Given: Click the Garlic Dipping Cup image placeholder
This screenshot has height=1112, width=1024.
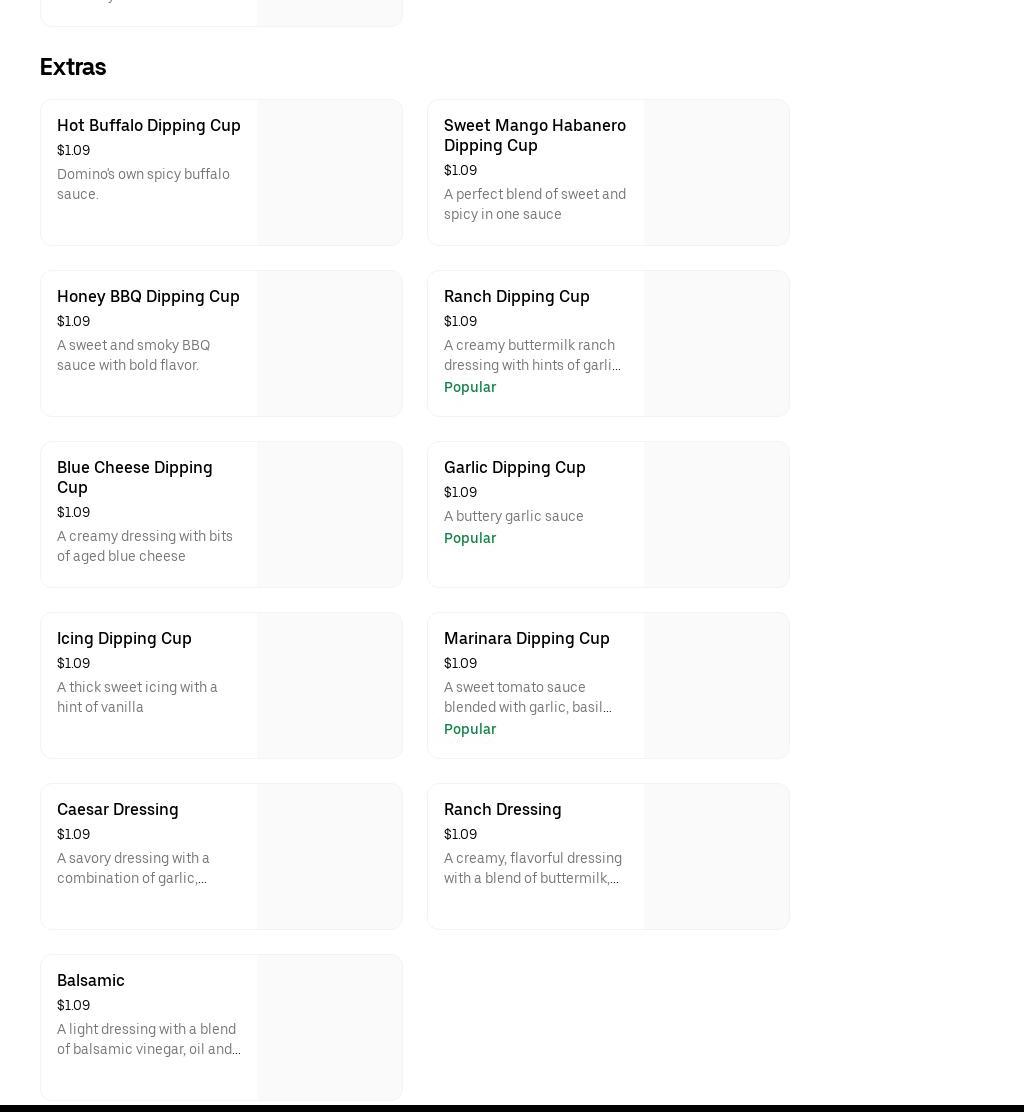Looking at the screenshot, I should (716, 514).
